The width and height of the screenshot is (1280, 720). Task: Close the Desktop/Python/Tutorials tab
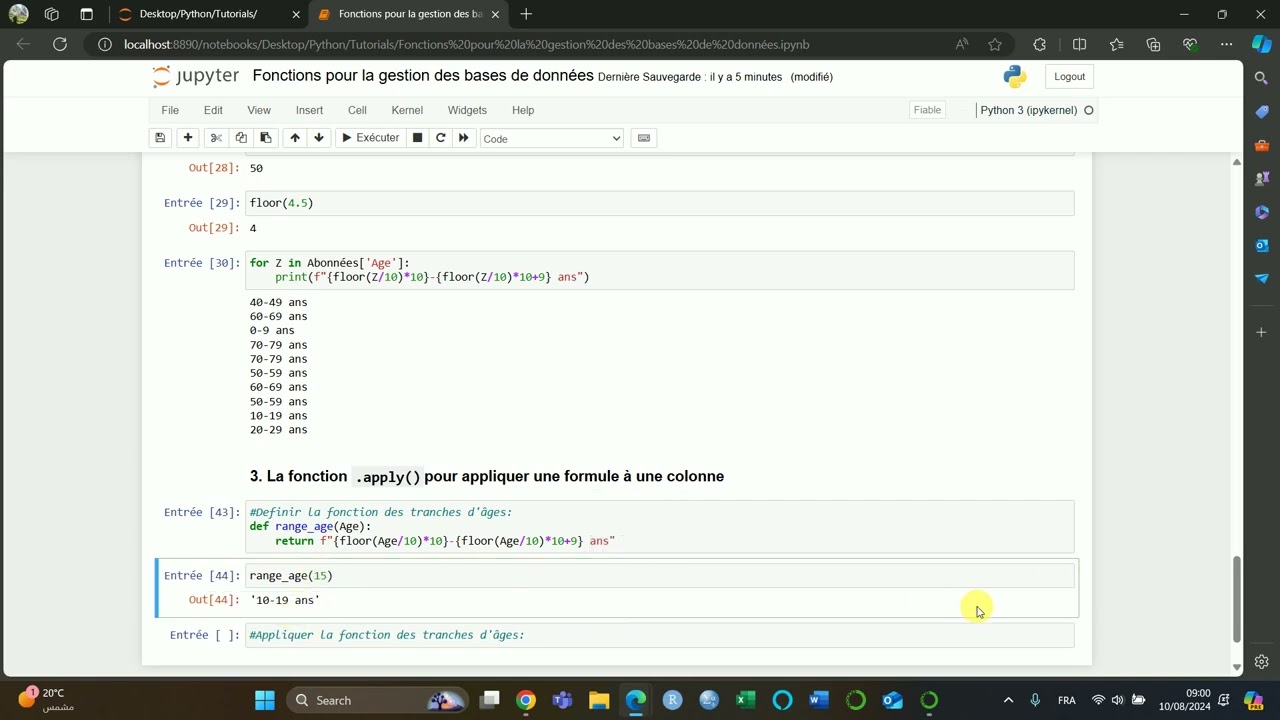point(296,14)
